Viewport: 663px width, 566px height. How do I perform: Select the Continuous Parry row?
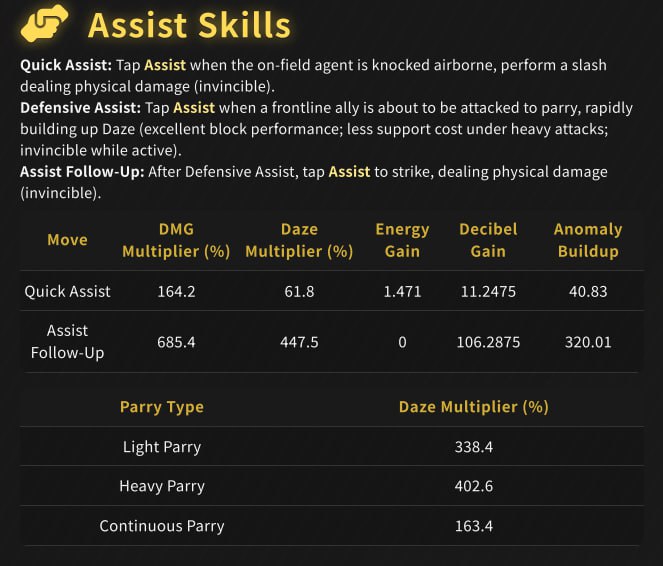tap(332, 526)
